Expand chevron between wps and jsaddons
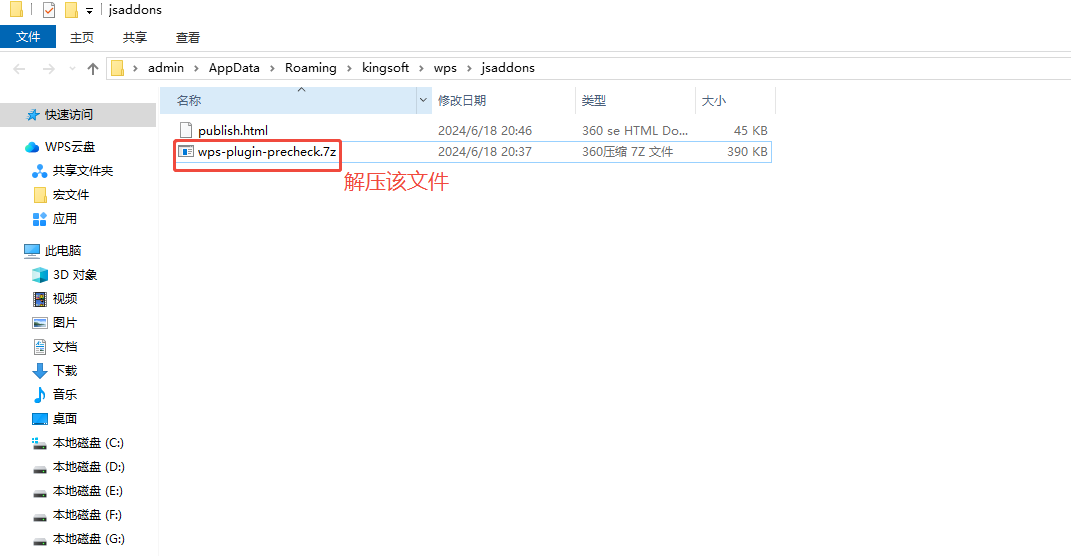This screenshot has height=556, width=1071. [x=469, y=68]
